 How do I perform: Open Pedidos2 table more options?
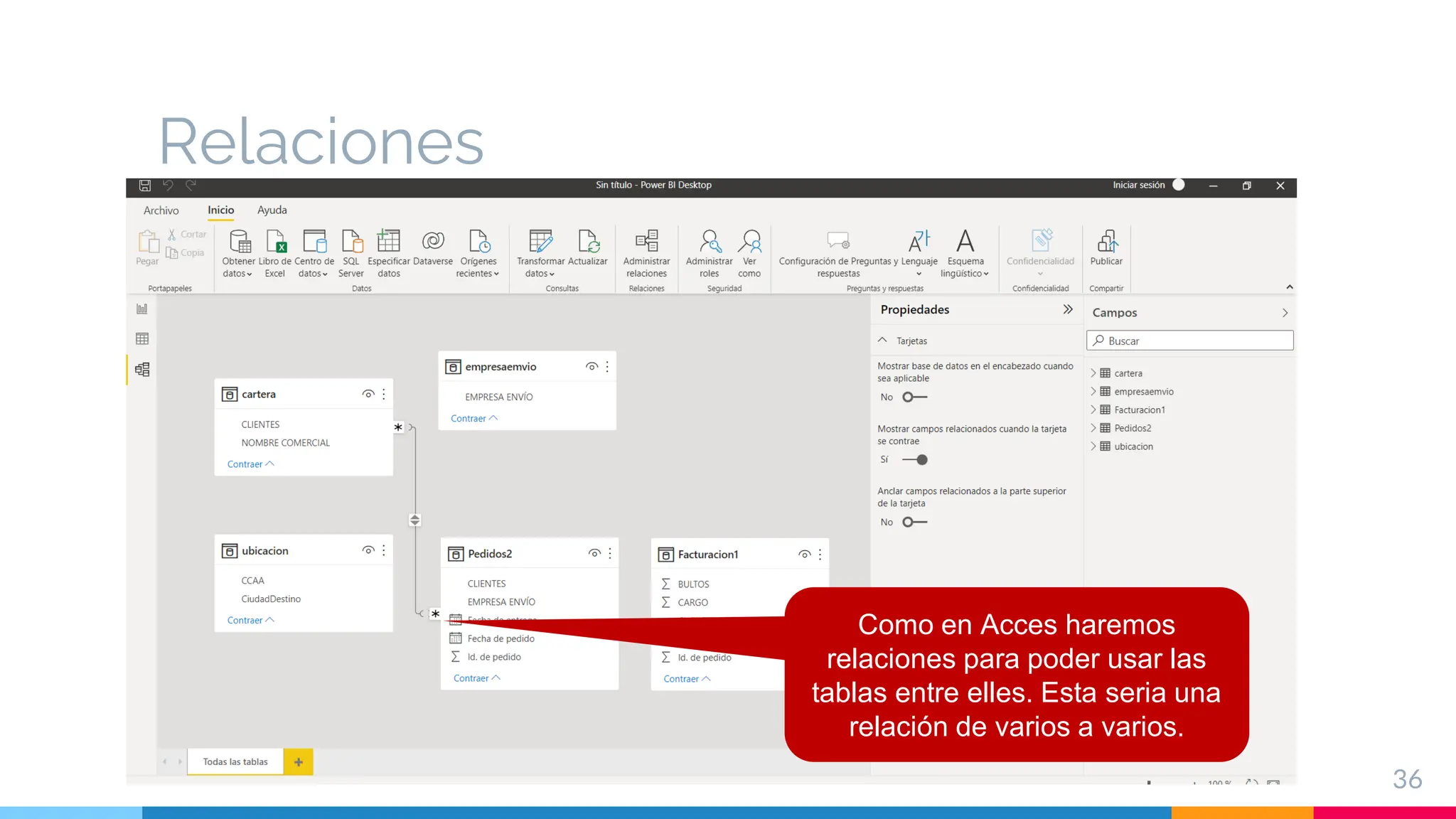click(x=610, y=553)
